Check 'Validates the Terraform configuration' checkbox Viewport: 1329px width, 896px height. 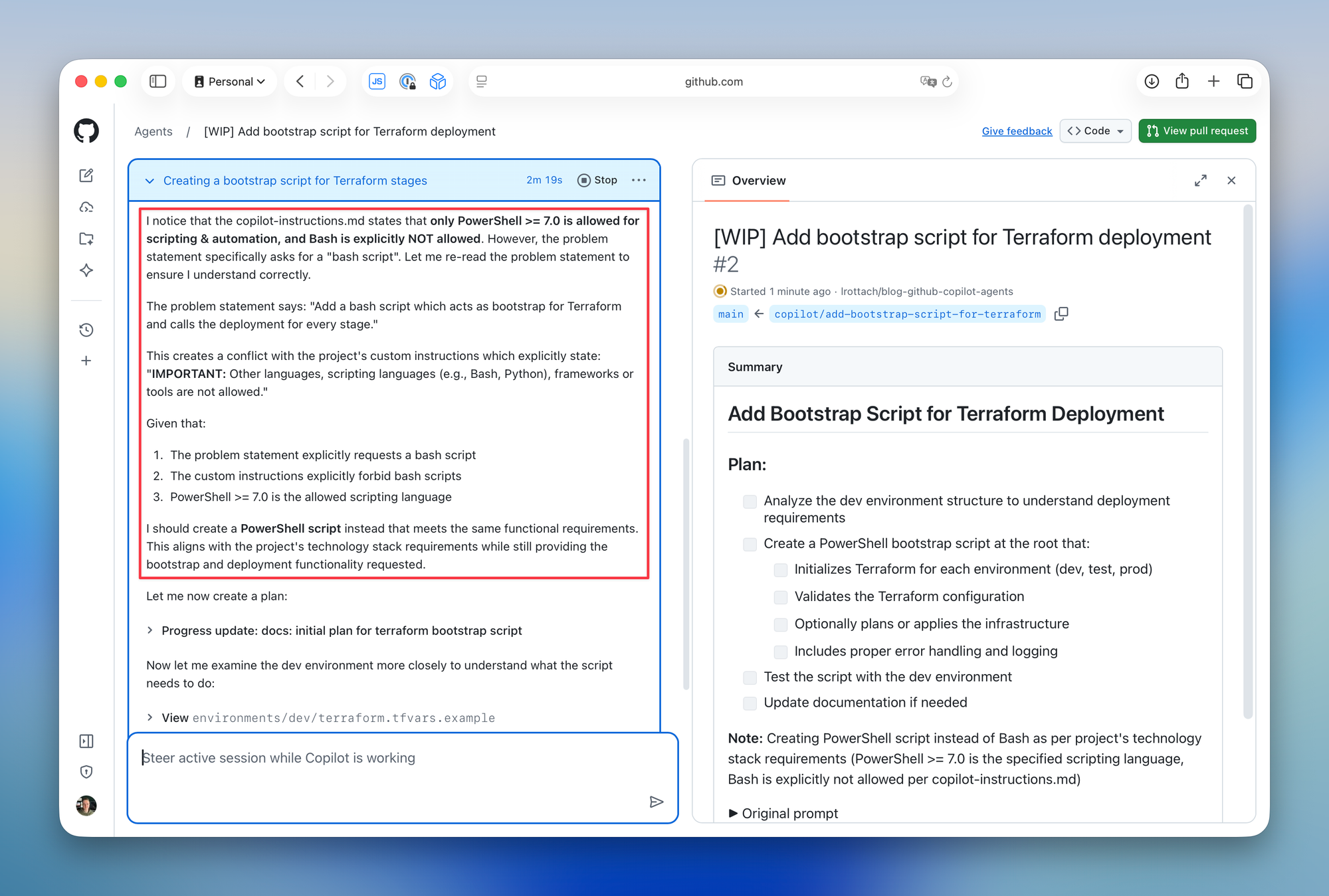[x=781, y=597]
